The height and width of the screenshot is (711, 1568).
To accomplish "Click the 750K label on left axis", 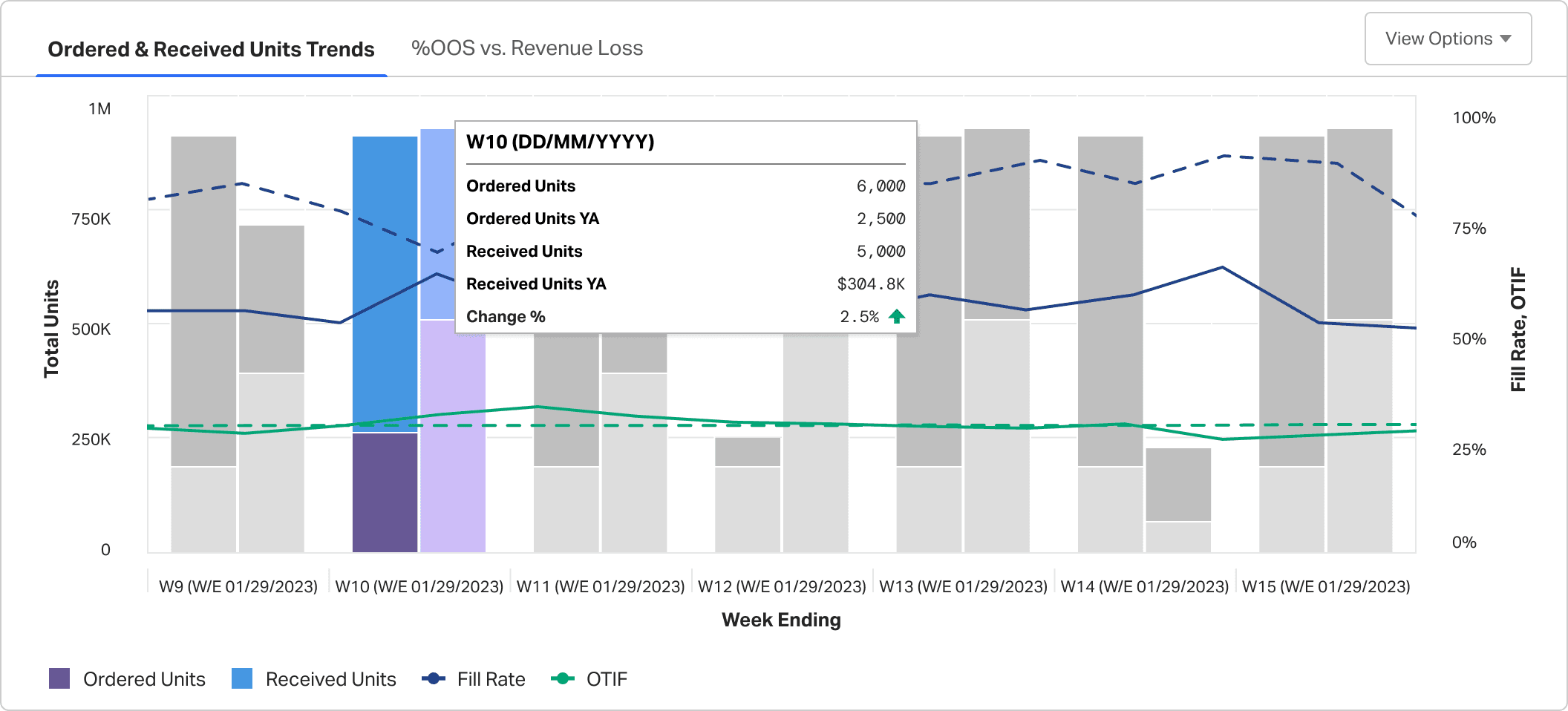I will (x=91, y=219).
